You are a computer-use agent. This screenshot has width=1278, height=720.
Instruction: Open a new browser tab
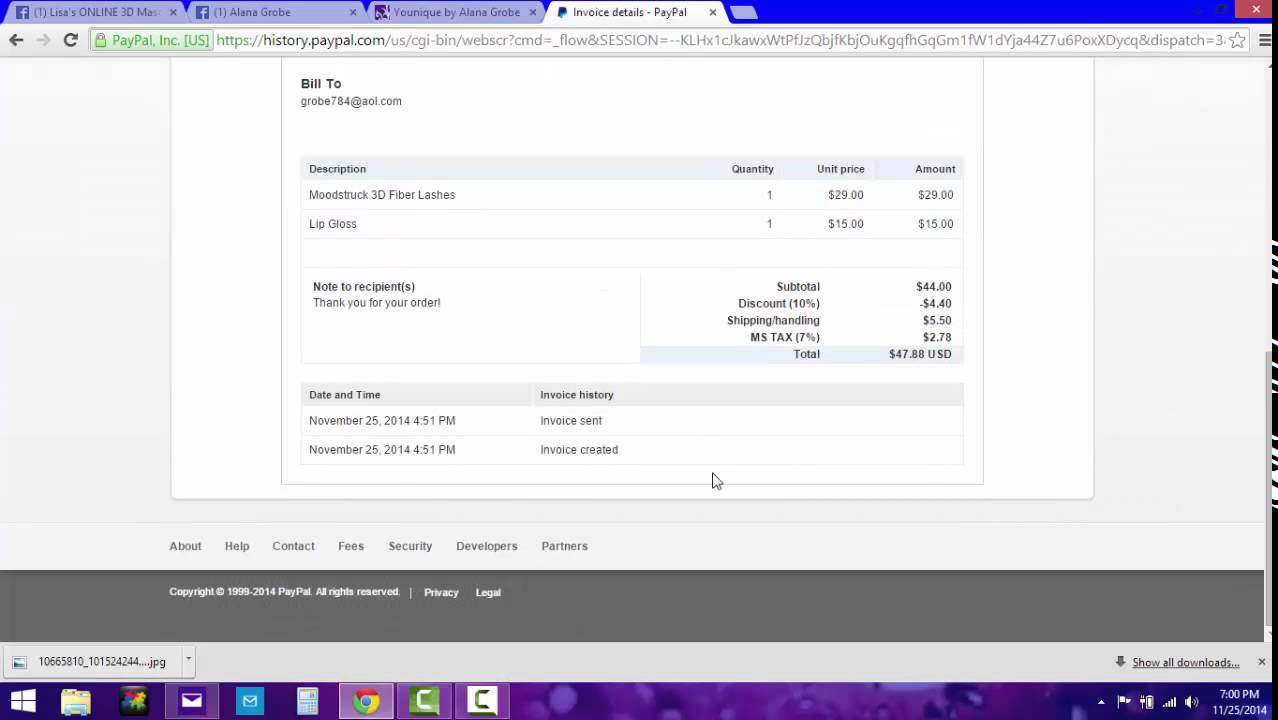click(x=743, y=12)
